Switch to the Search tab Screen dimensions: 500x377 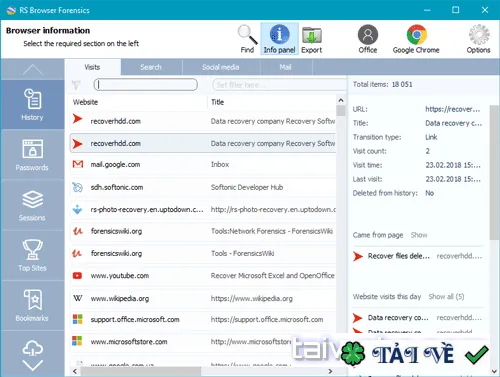pyautogui.click(x=151, y=67)
